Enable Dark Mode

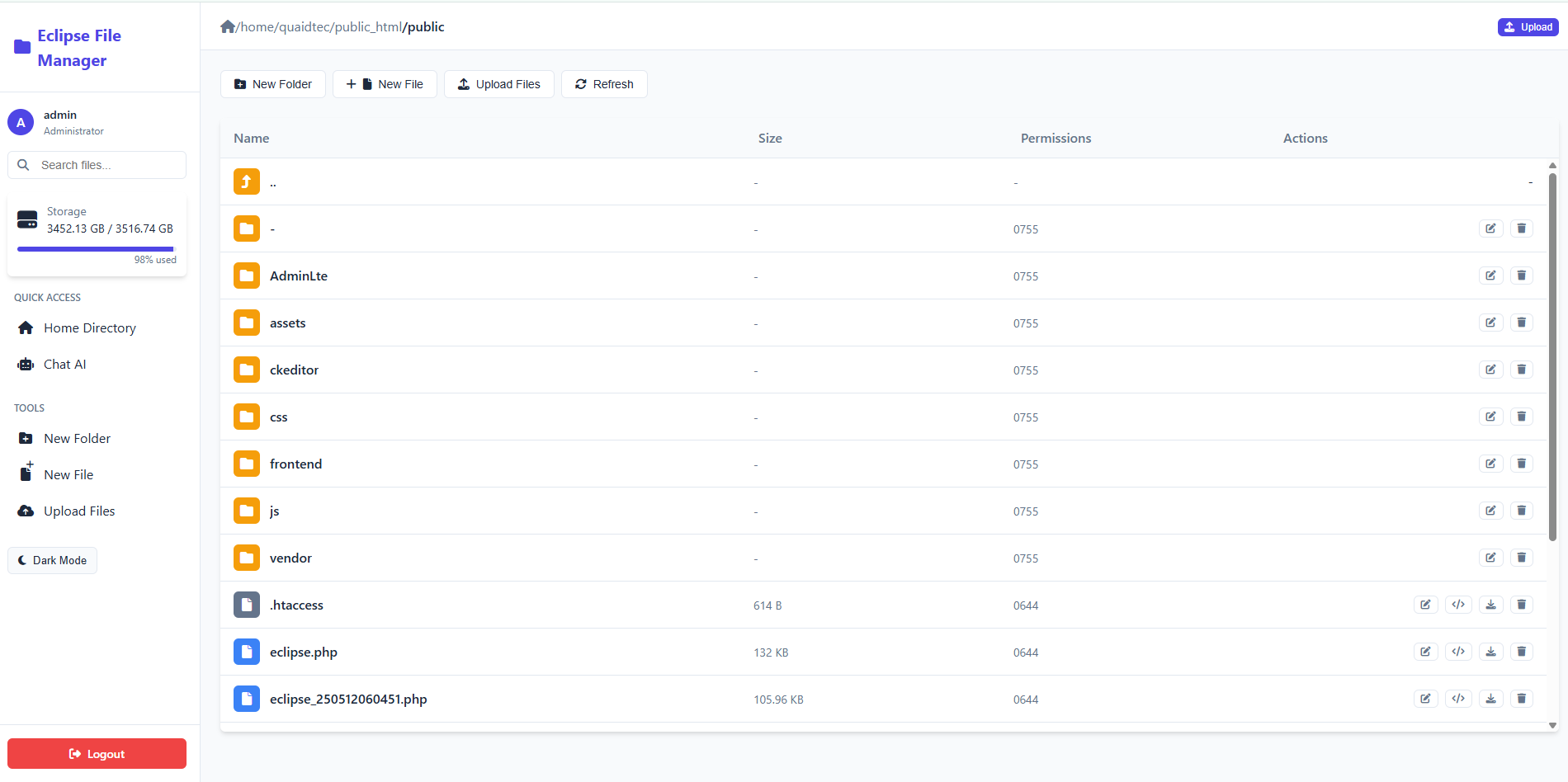[x=52, y=560]
